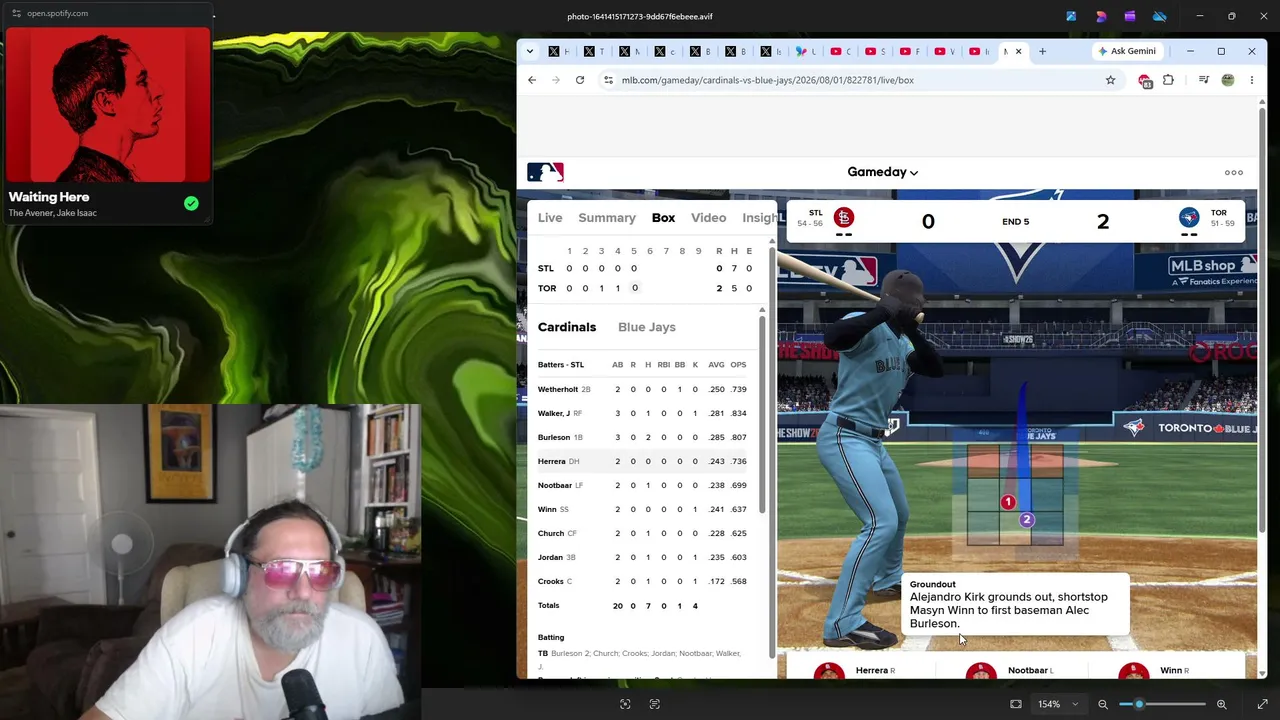Open a new browser tab
The height and width of the screenshot is (720, 1280).
1042,51
